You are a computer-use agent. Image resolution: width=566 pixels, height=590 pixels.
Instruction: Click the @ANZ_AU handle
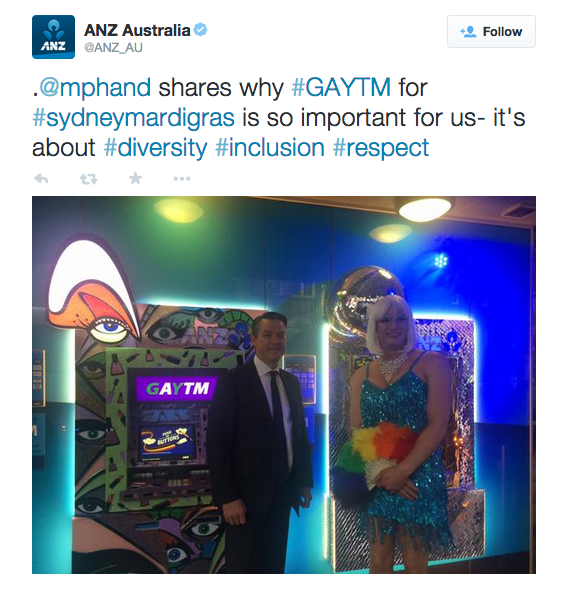[113, 48]
